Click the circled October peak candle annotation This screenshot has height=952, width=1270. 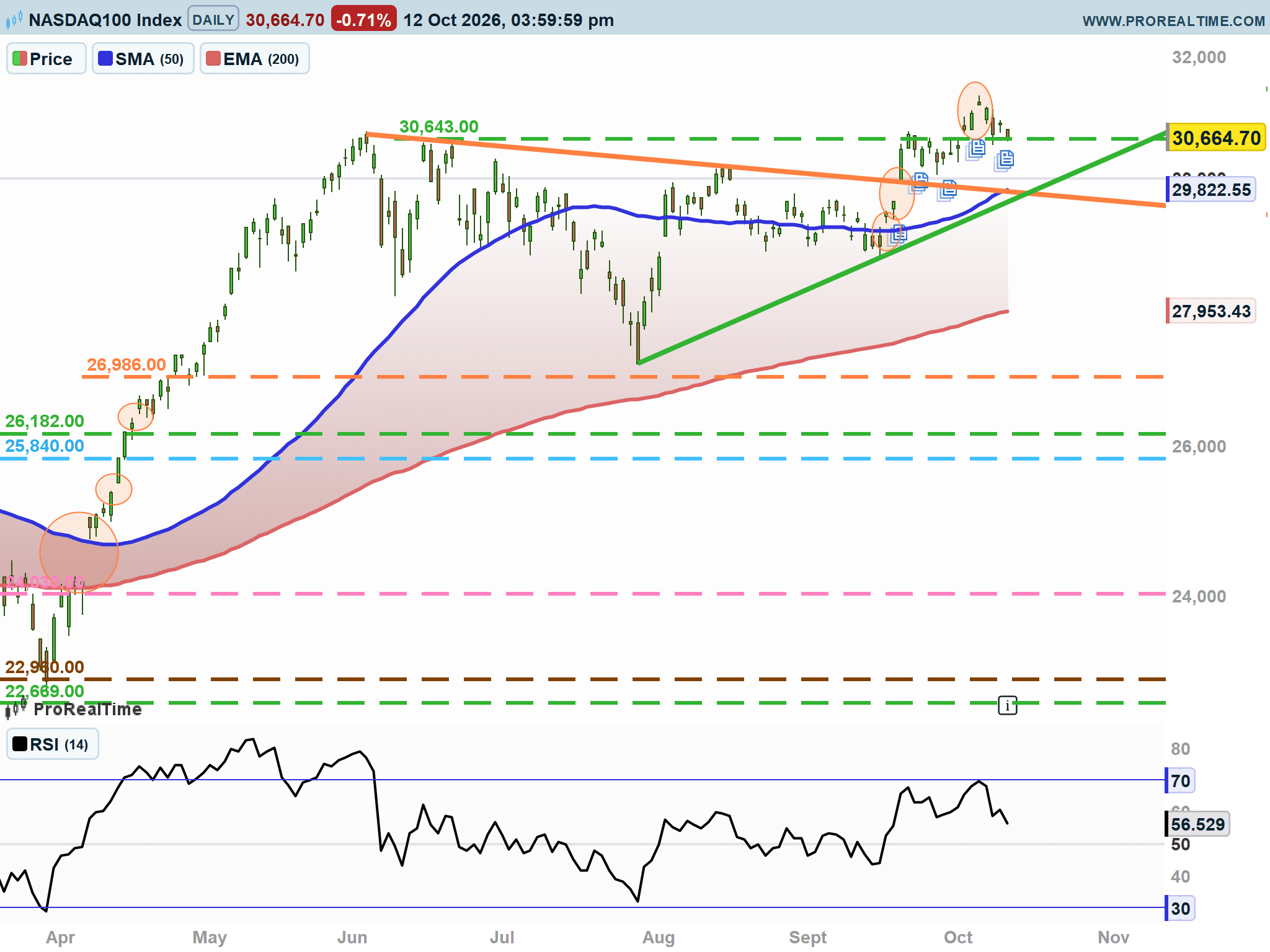tap(975, 110)
